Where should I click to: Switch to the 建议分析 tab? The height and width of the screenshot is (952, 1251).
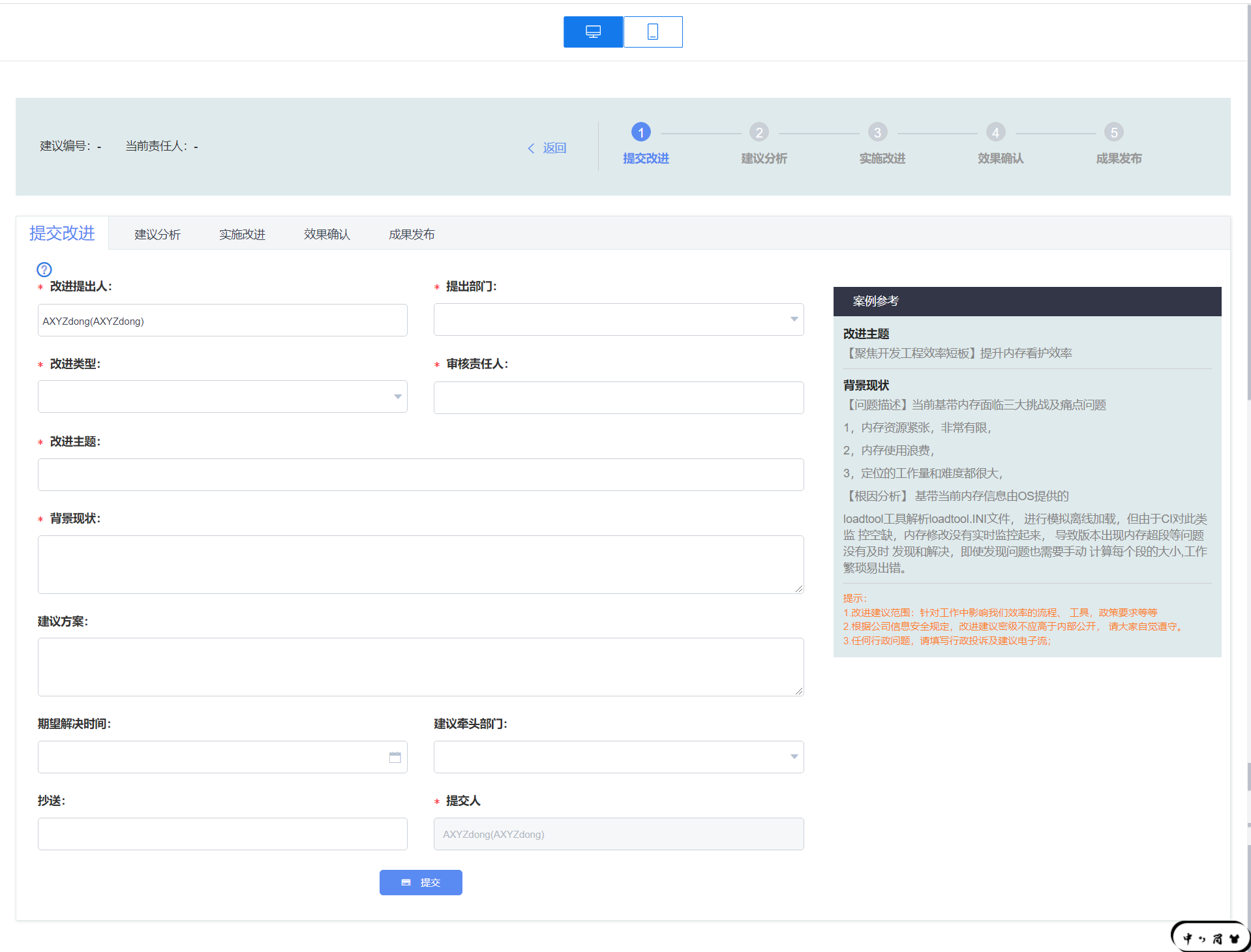(x=157, y=234)
